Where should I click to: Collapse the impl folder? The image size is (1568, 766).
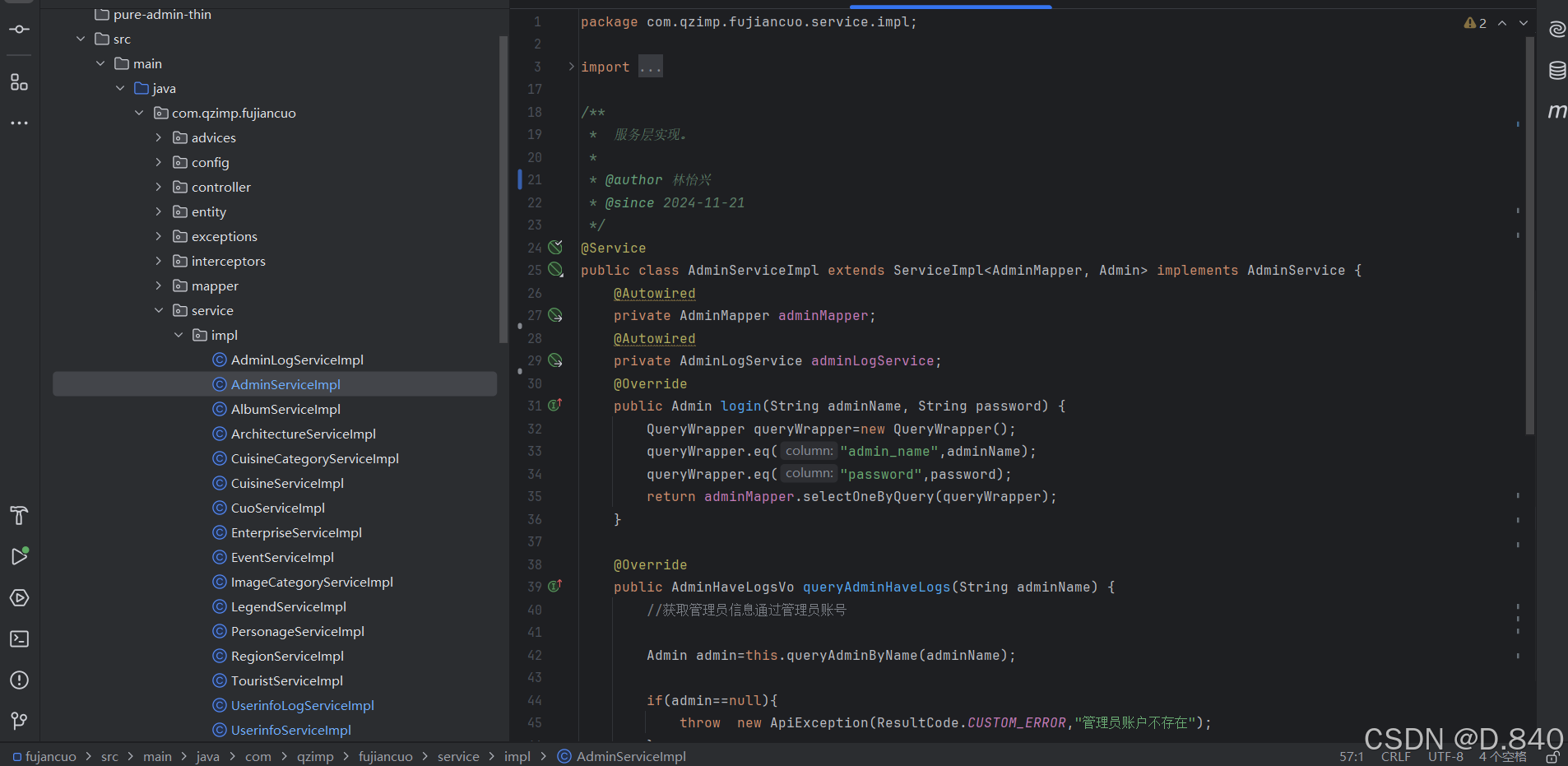[x=178, y=335]
